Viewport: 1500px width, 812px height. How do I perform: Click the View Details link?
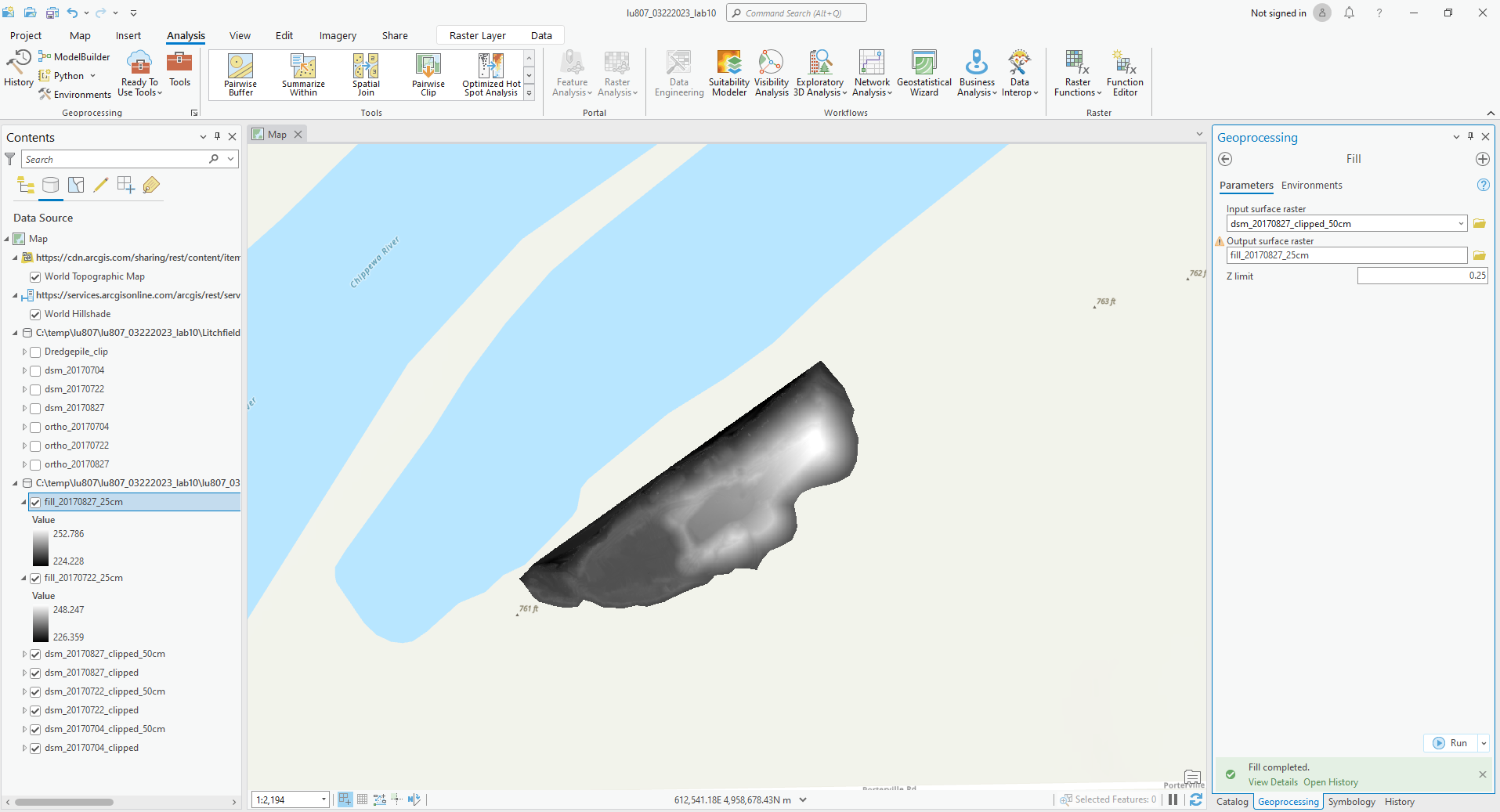point(1273,782)
